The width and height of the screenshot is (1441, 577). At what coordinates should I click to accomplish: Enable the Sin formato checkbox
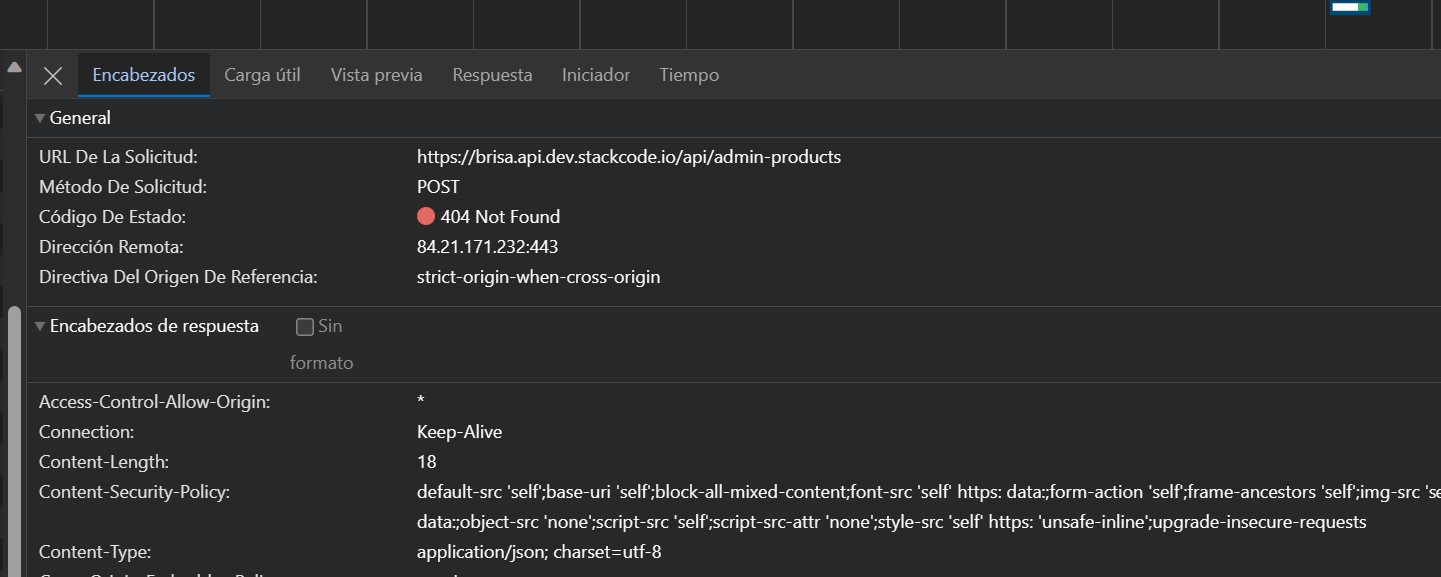pos(305,327)
